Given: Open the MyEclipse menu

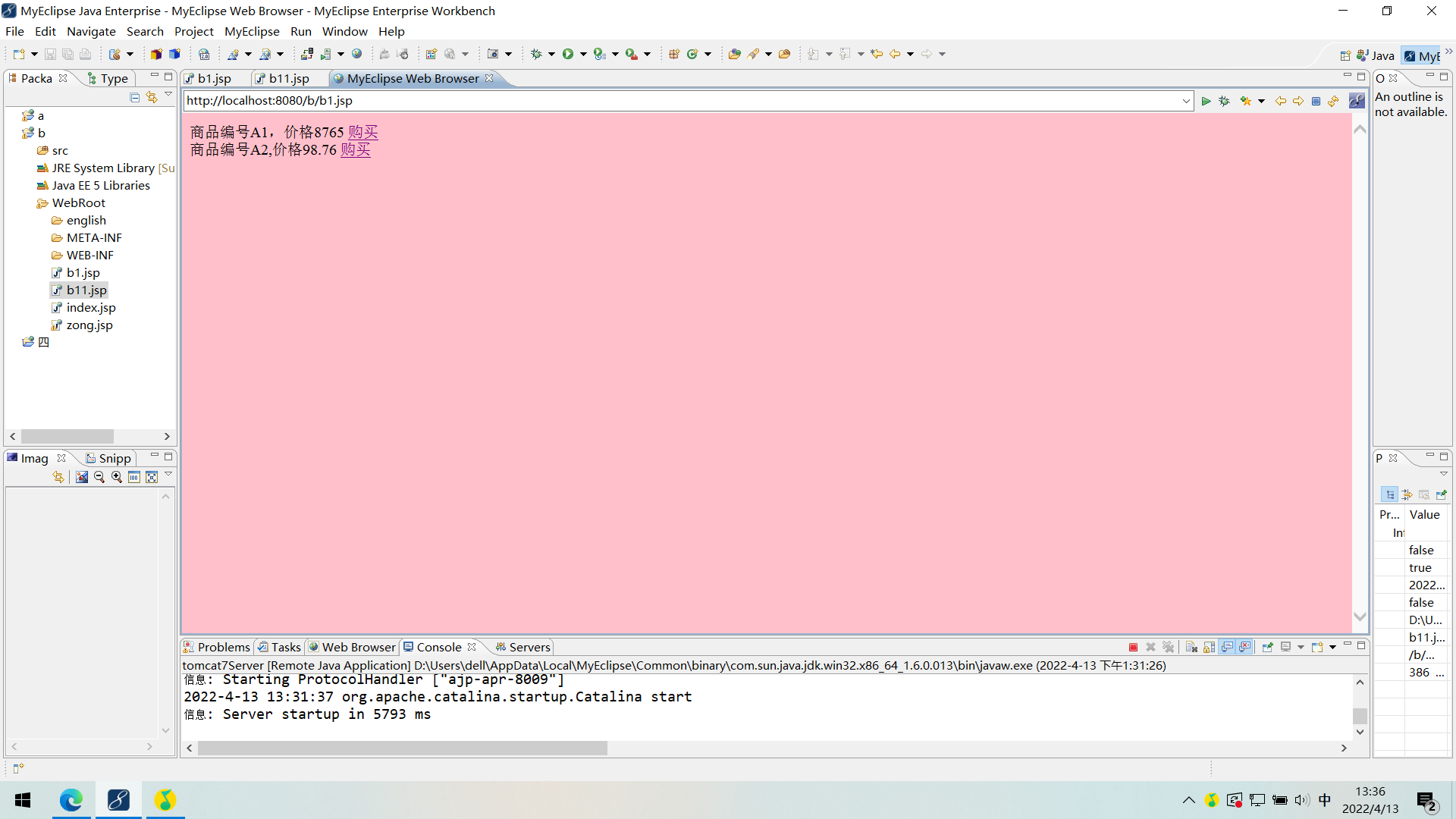Looking at the screenshot, I should [x=252, y=31].
